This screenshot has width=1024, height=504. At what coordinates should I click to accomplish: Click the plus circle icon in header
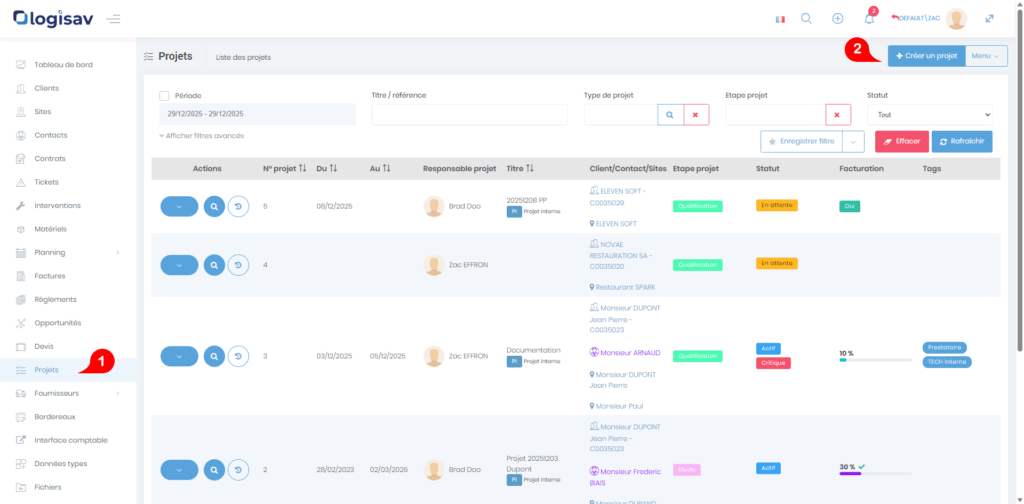(838, 19)
